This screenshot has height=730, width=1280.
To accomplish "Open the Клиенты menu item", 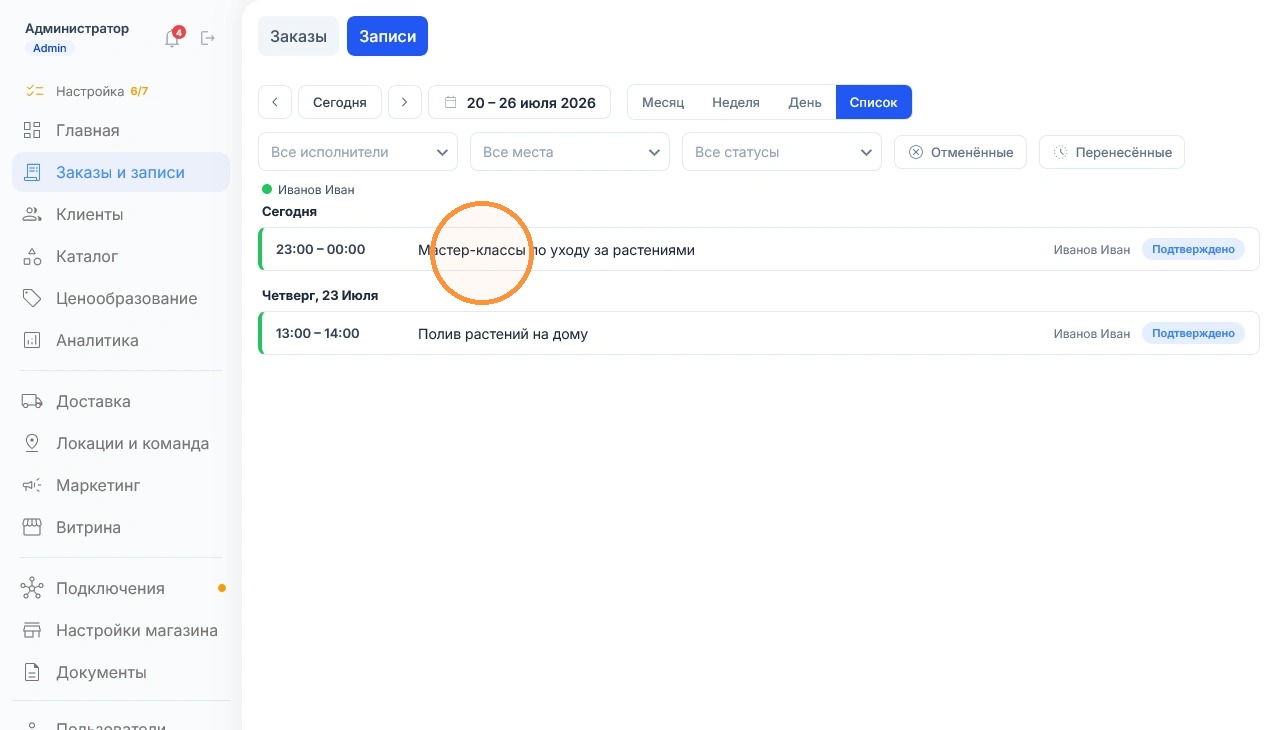I will (x=121, y=214).
